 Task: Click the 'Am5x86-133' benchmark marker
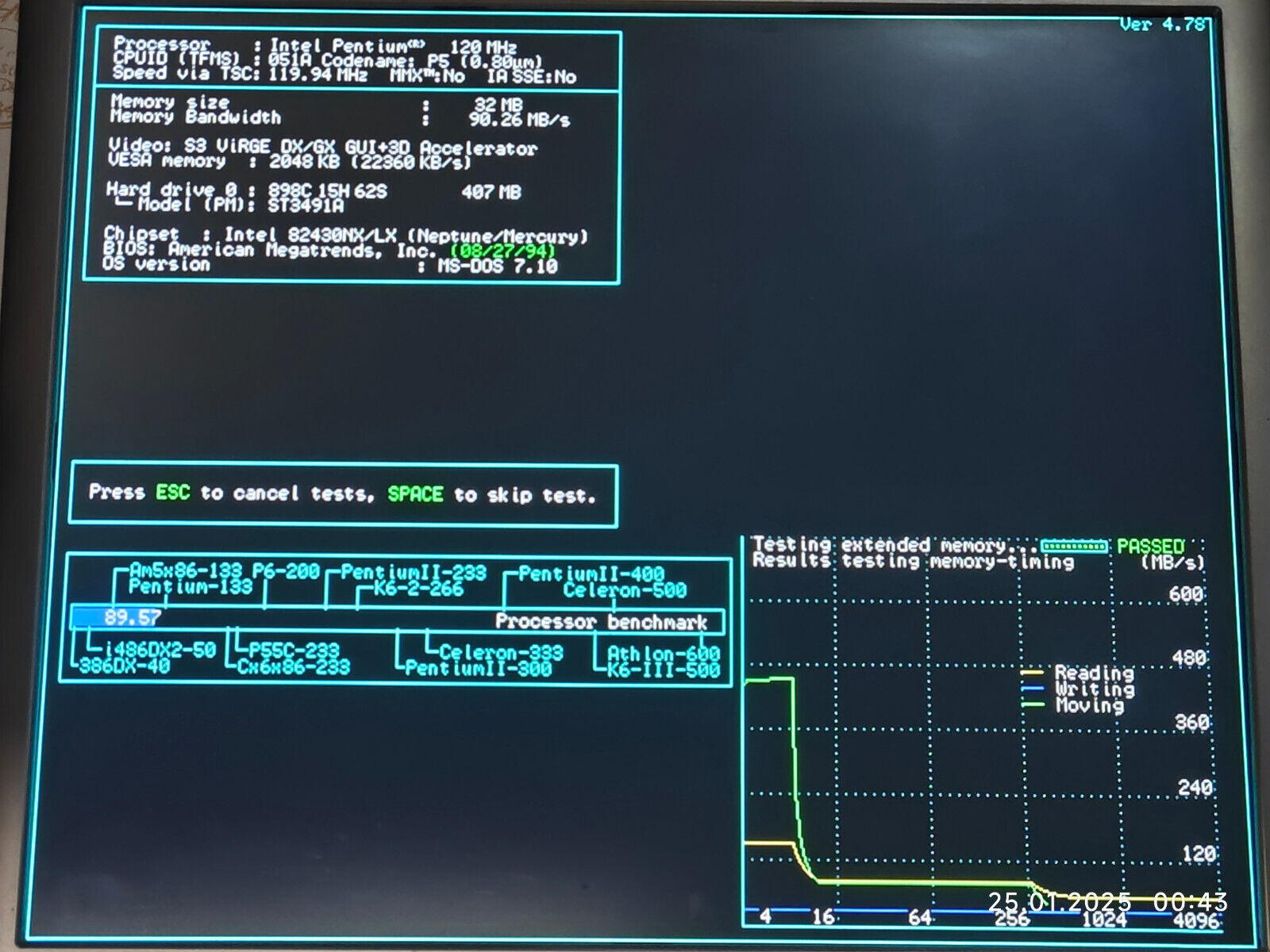tap(186, 571)
